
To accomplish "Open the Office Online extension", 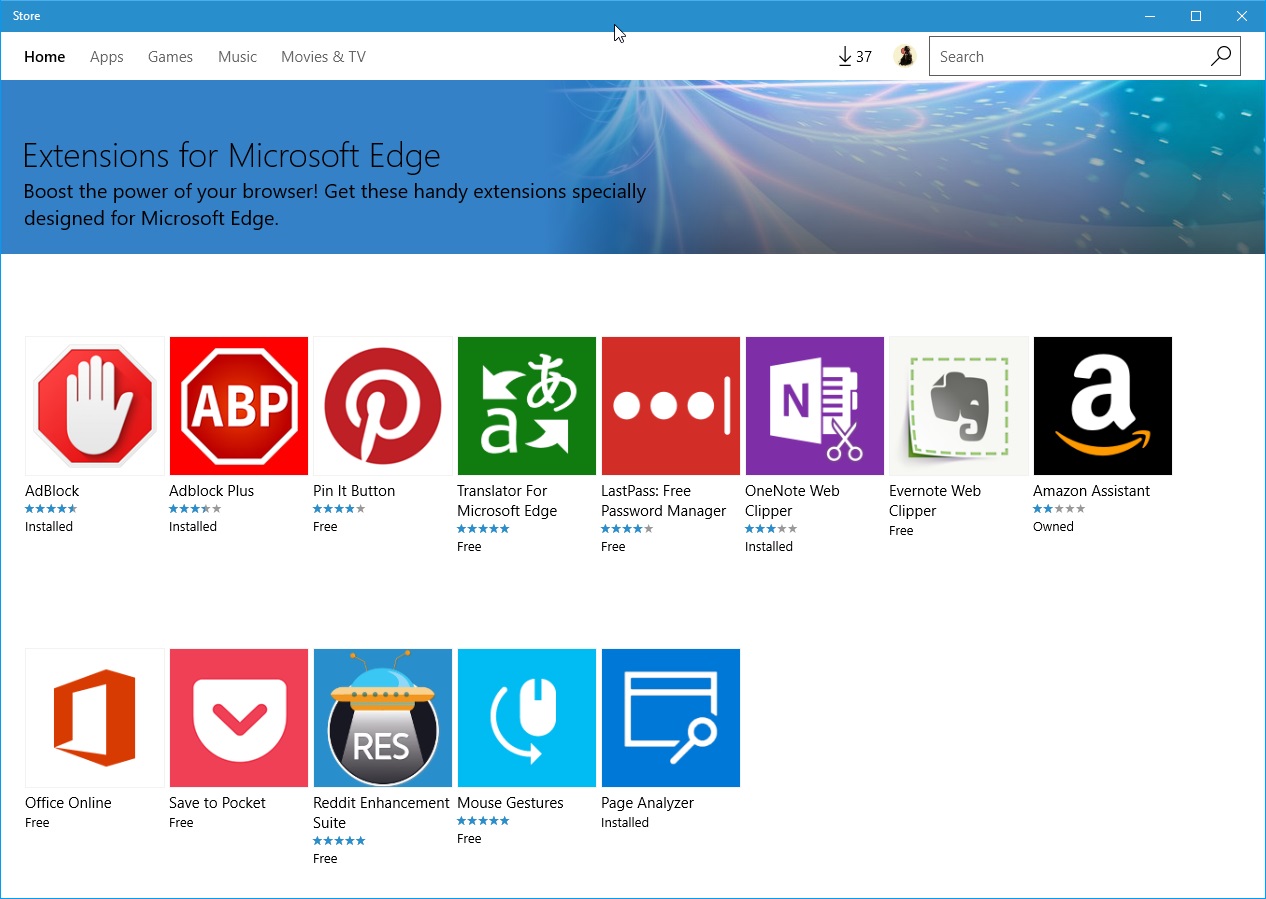I will pos(94,718).
